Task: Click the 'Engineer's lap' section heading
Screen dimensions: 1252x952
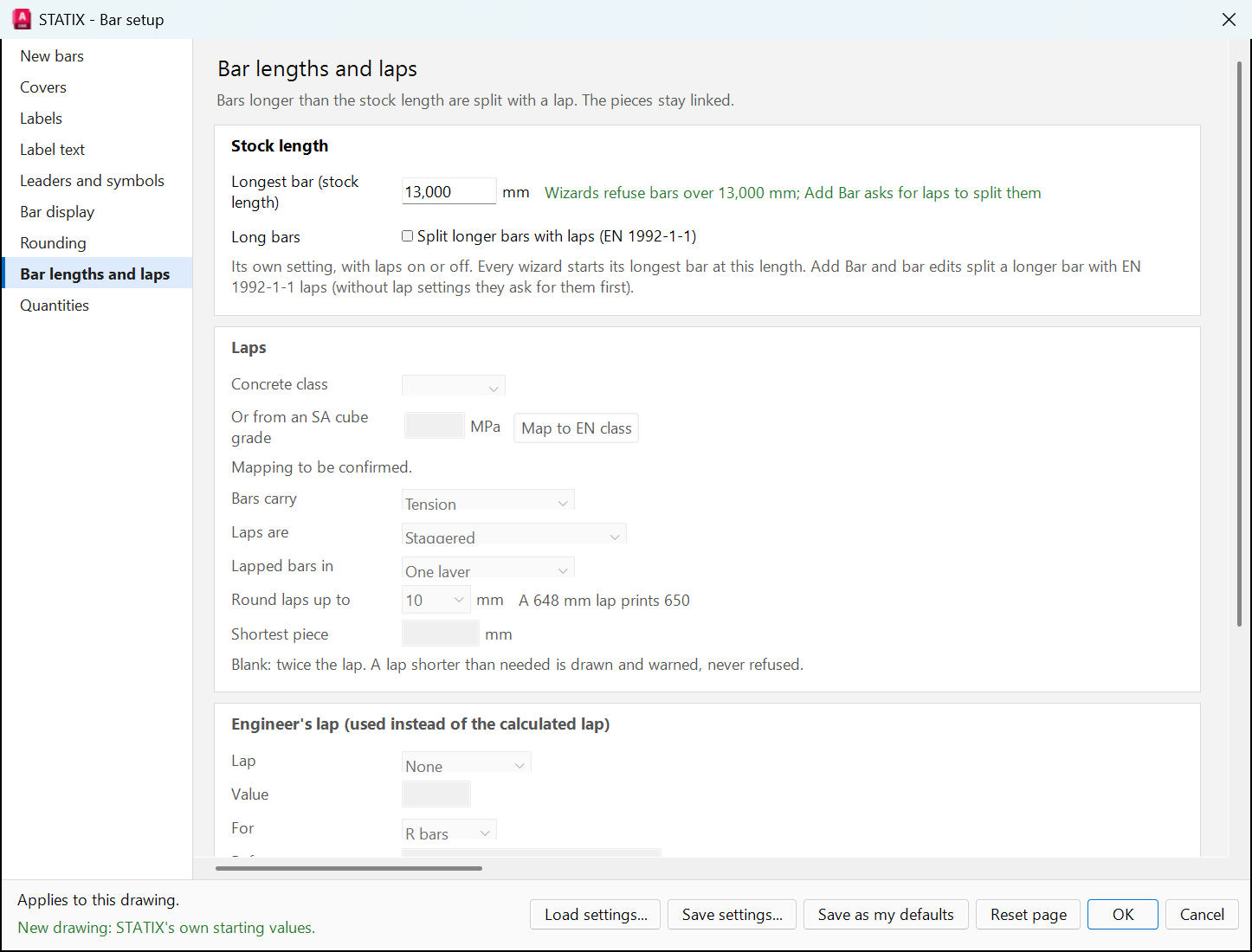Action: (420, 724)
